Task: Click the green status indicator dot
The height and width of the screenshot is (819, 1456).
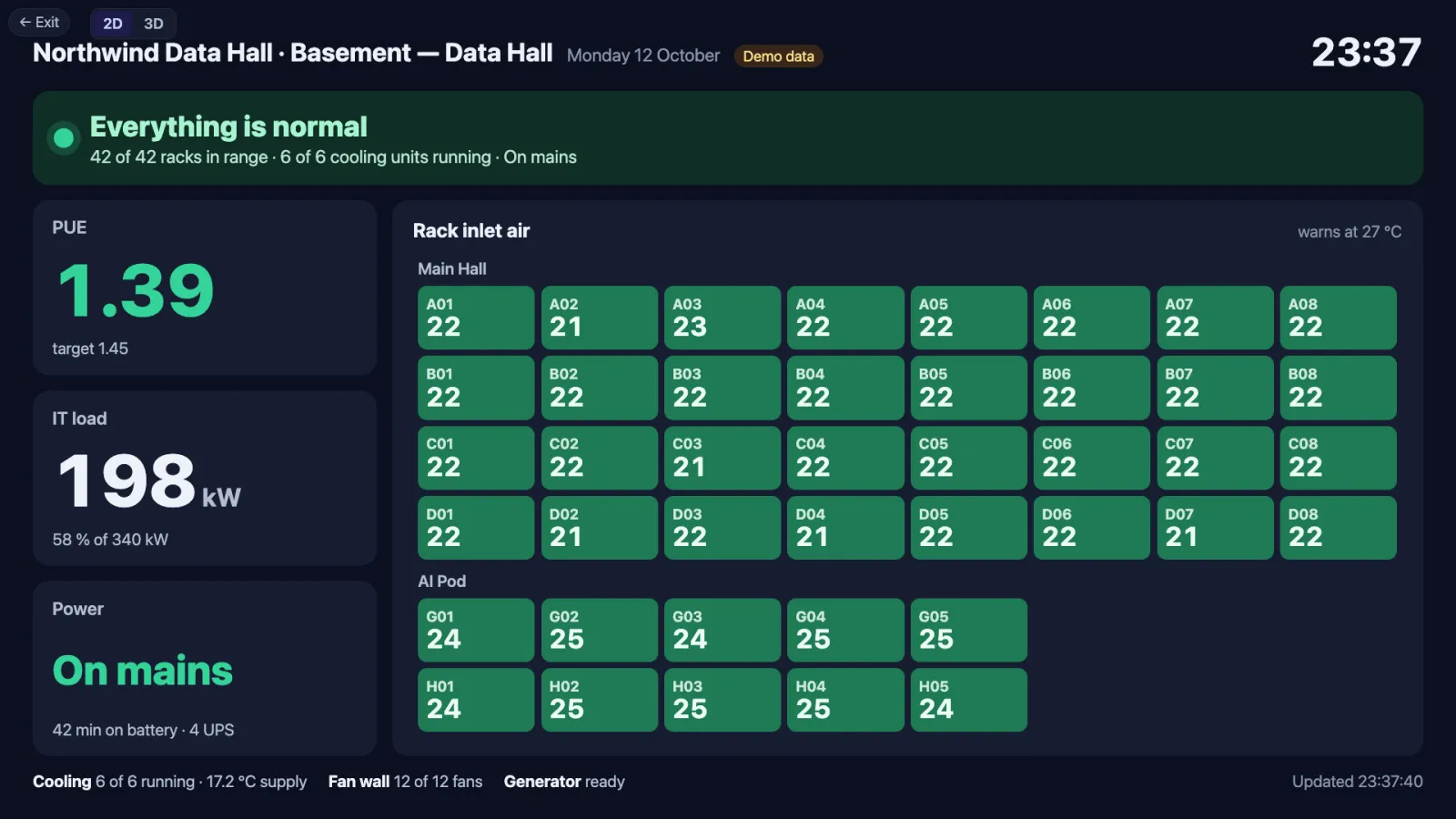Action: tap(64, 138)
